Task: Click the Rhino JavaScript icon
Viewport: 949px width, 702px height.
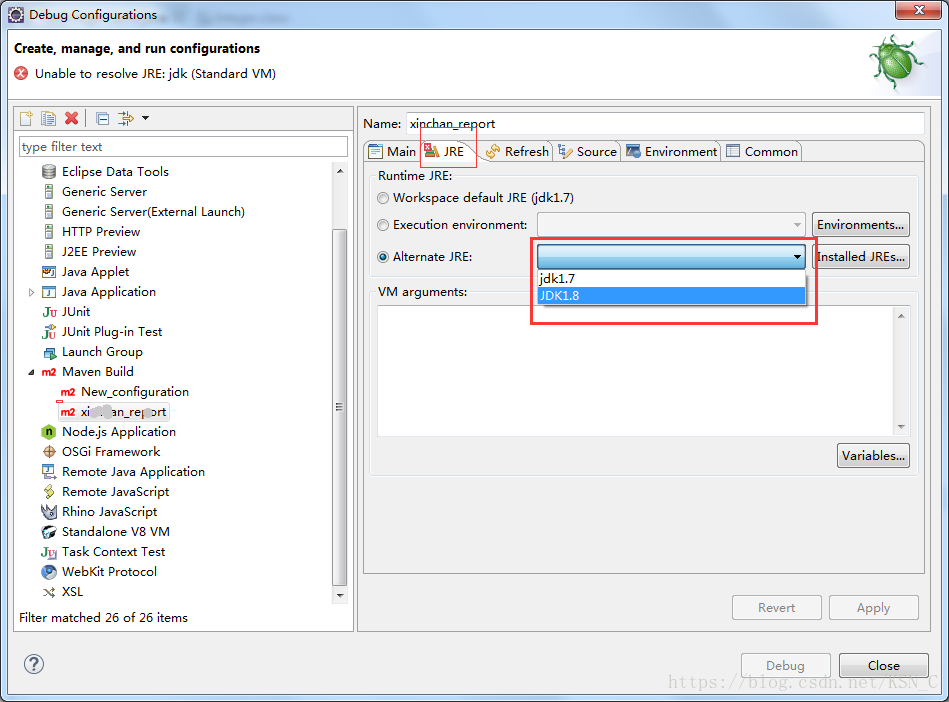Action: [x=49, y=512]
